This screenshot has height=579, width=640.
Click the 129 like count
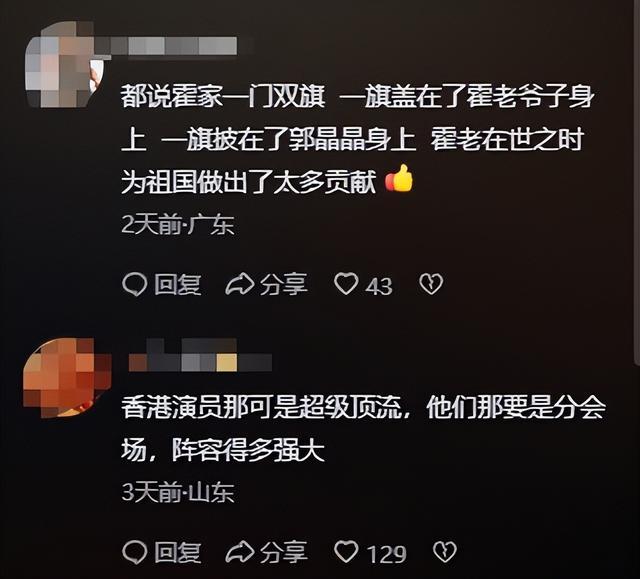tap(387, 554)
